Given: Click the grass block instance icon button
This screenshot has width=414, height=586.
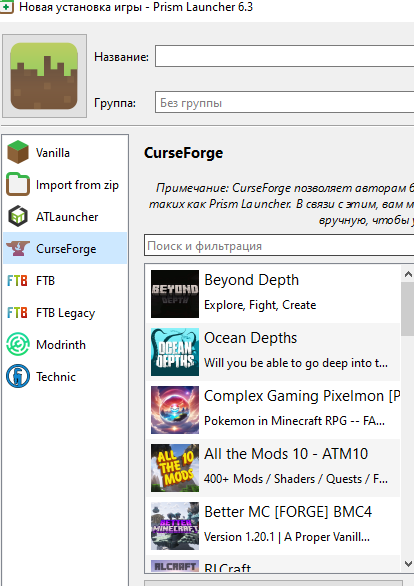Looking at the screenshot, I should point(44,76).
